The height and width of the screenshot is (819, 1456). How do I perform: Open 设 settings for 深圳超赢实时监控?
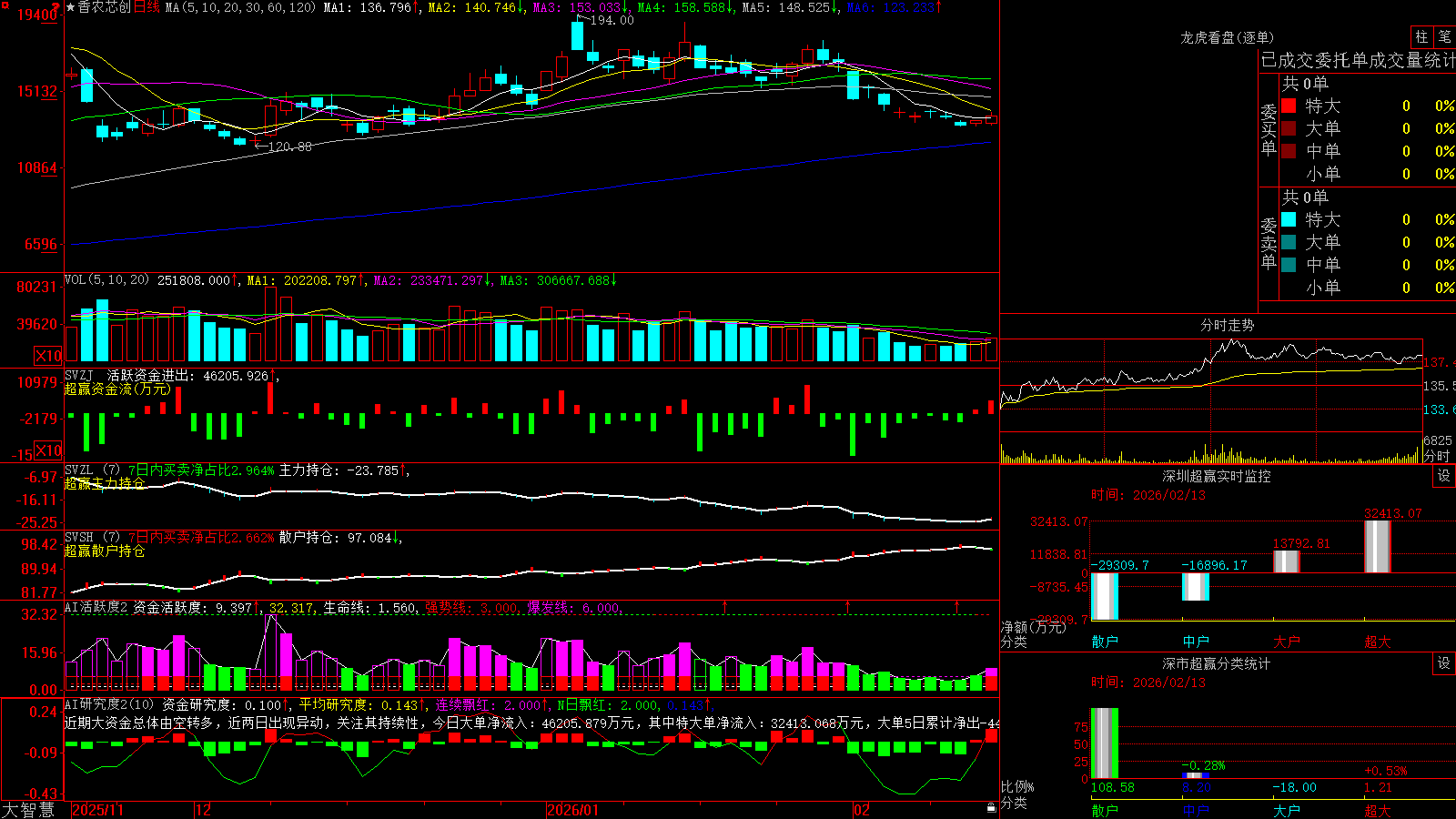click(1444, 476)
